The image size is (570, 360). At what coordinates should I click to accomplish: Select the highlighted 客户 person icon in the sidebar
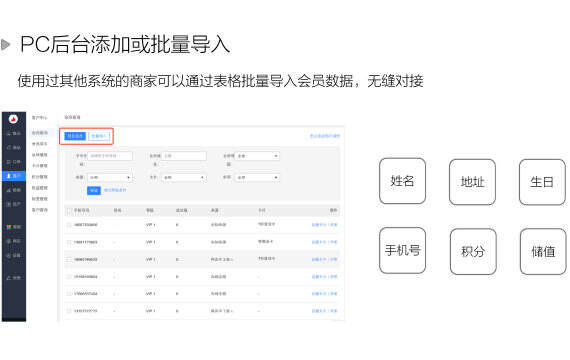(x=9, y=176)
